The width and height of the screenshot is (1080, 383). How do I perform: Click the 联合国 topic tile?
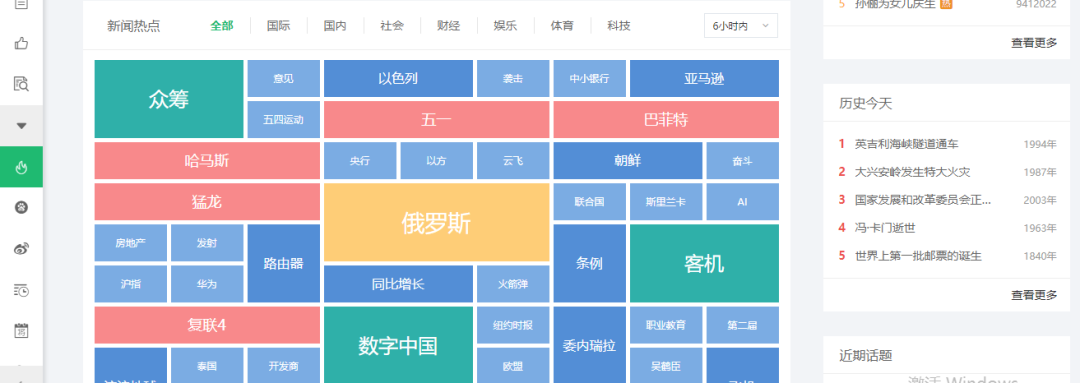click(x=590, y=202)
